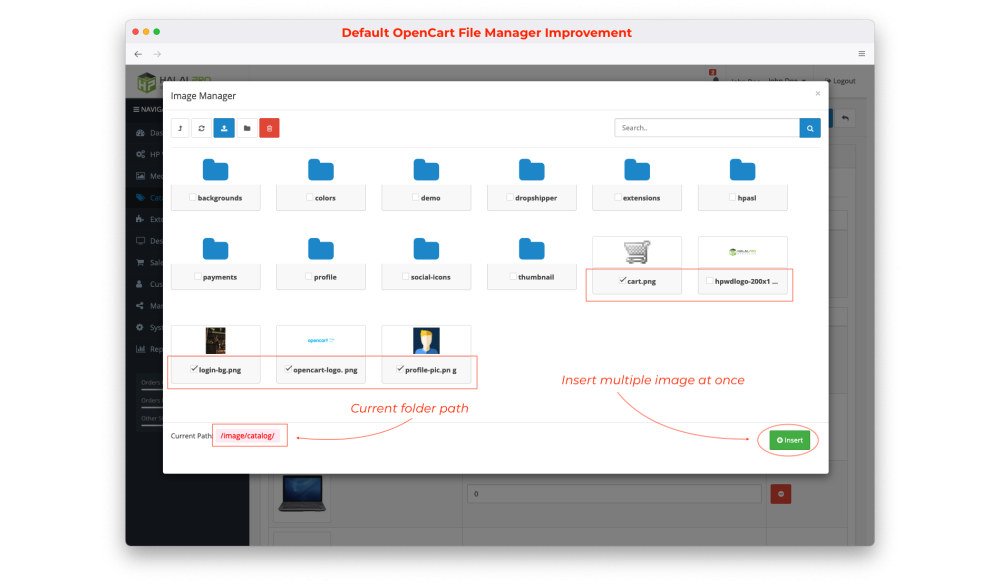The image size is (1000, 585).
Task: Uncheck the cart.png checkbox
Action: (x=623, y=282)
